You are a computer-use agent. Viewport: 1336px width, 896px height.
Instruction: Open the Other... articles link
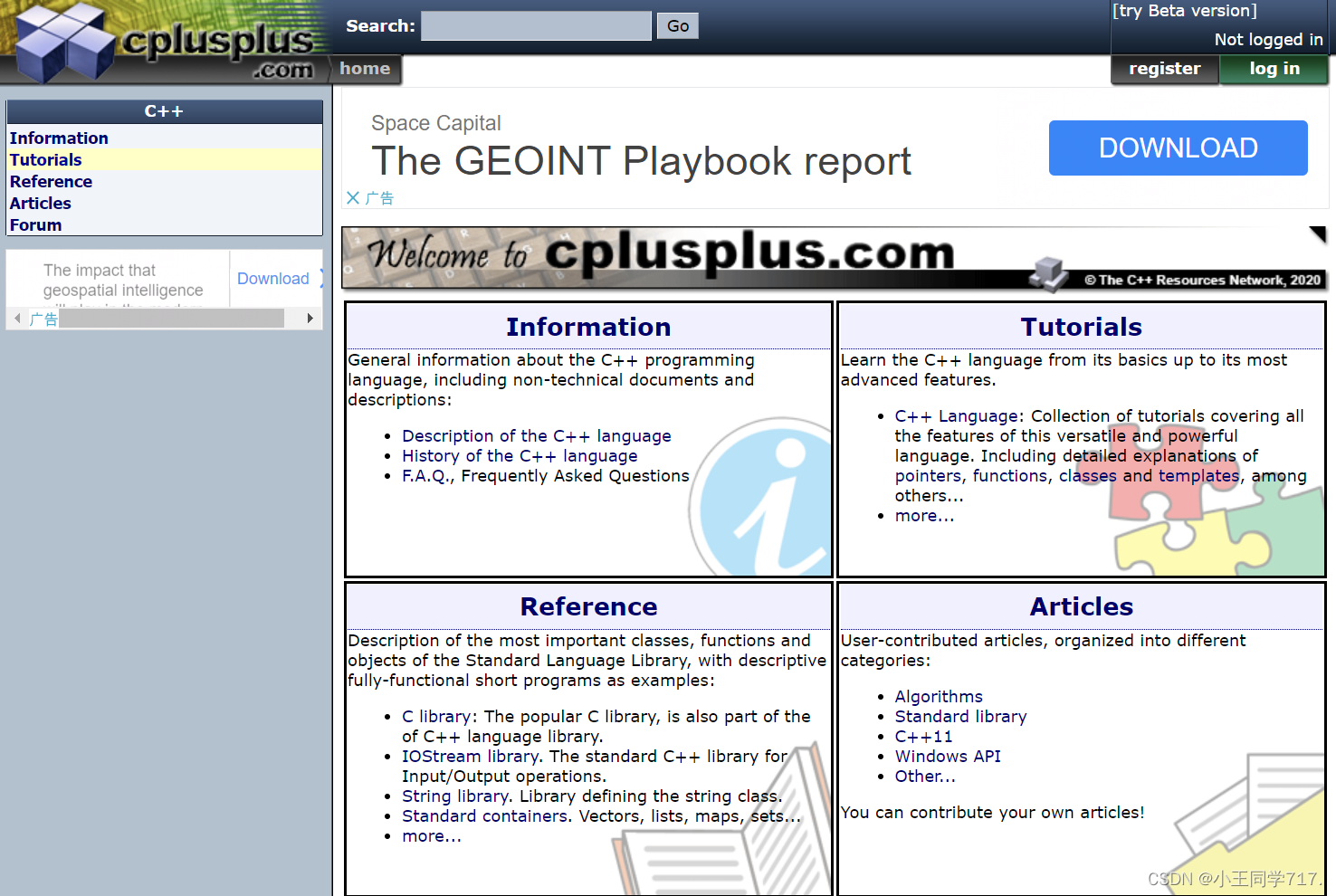pos(925,777)
